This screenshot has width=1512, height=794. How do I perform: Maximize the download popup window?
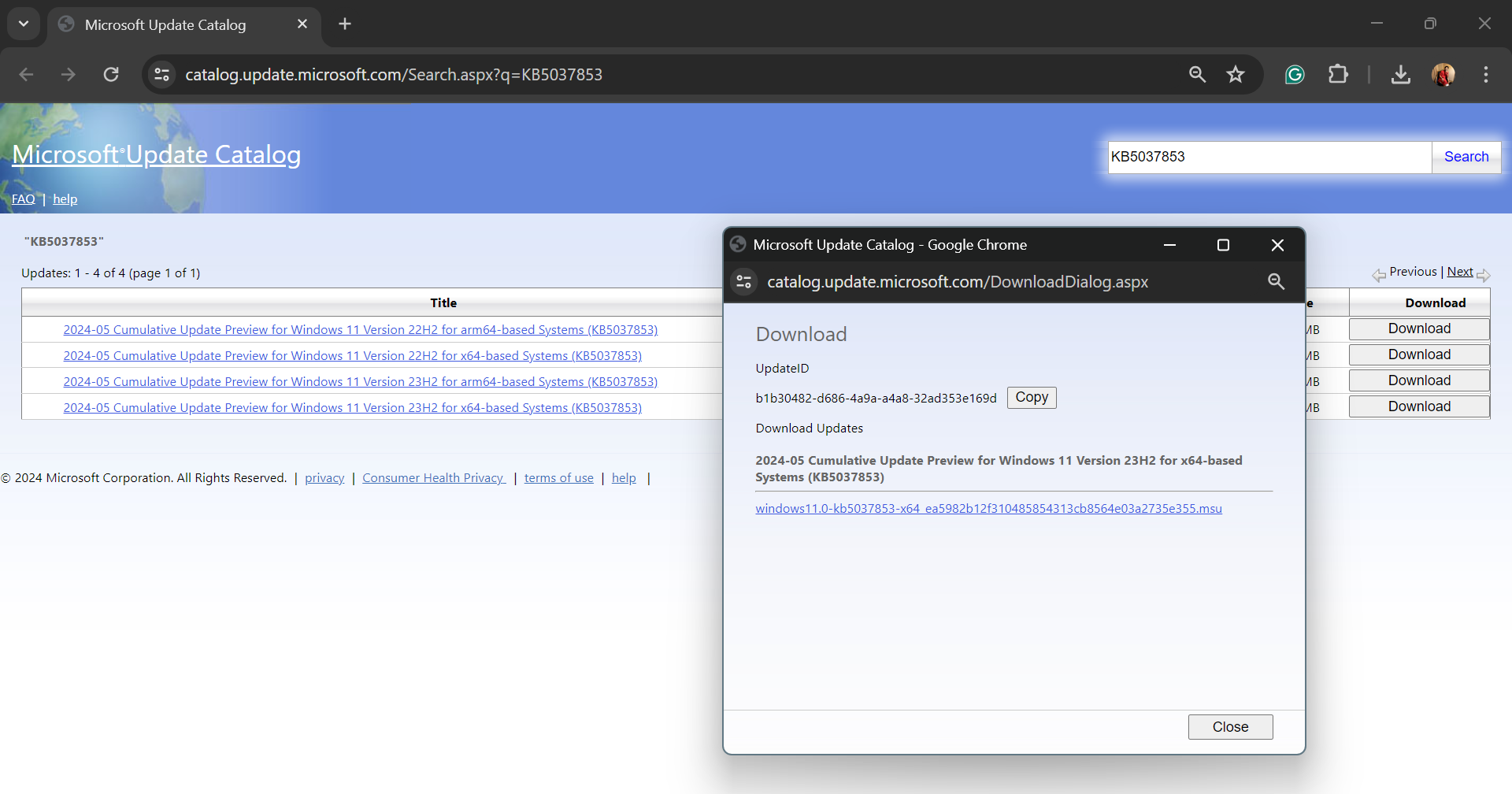click(1223, 245)
